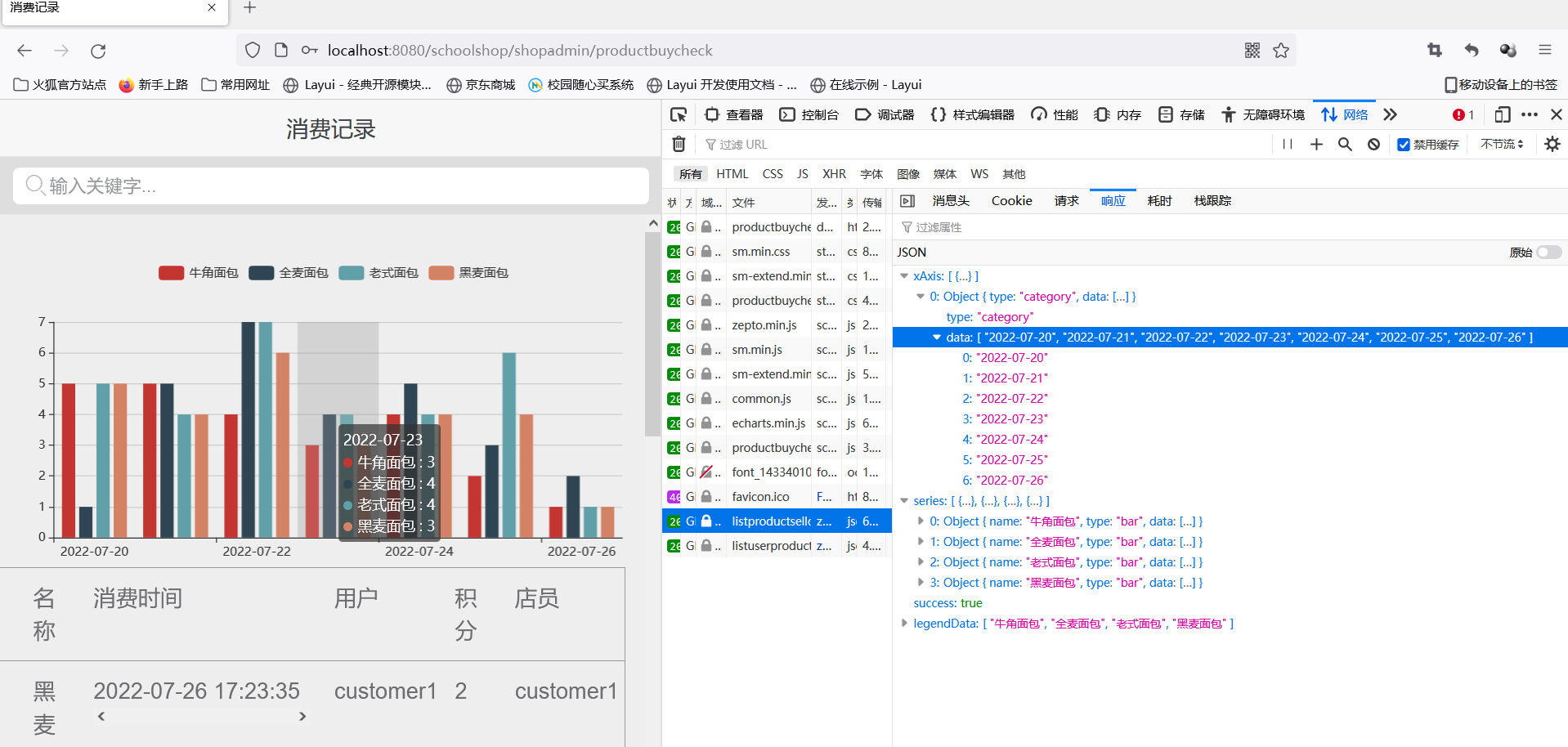
Task: Filter requests by CSS type
Action: [773, 174]
